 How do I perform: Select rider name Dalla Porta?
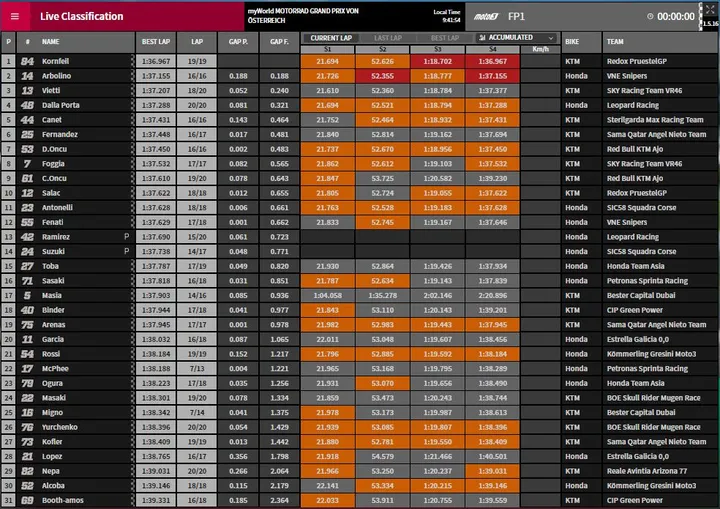pyautogui.click(x=61, y=105)
